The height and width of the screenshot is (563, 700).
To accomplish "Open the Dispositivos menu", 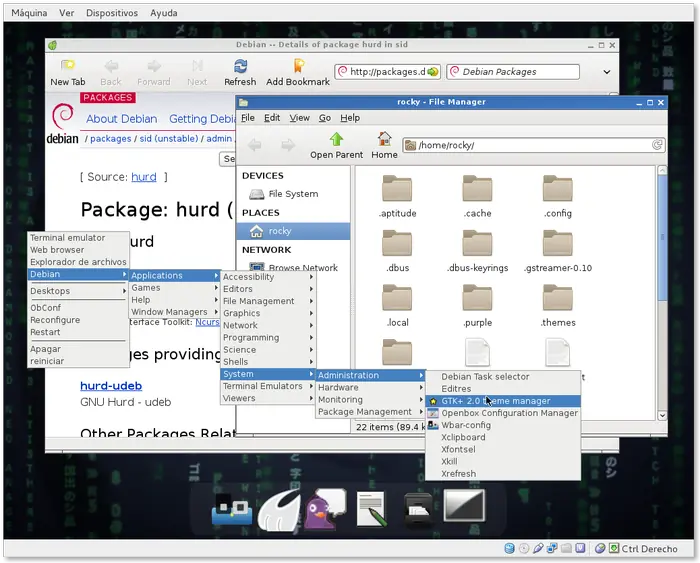I will [x=112, y=13].
